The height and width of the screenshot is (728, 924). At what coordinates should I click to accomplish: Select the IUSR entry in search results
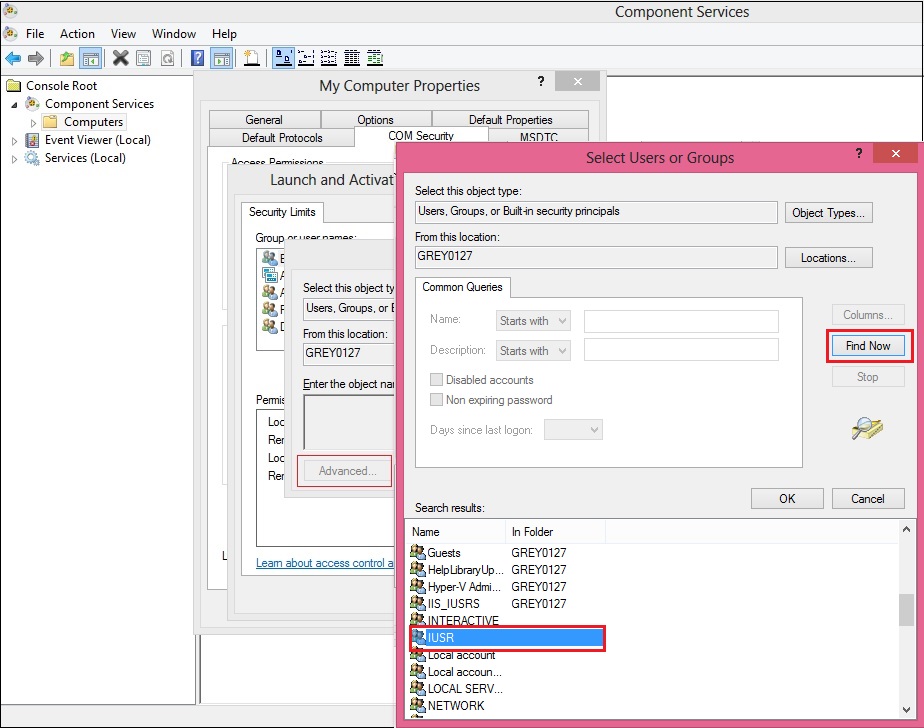[507, 638]
